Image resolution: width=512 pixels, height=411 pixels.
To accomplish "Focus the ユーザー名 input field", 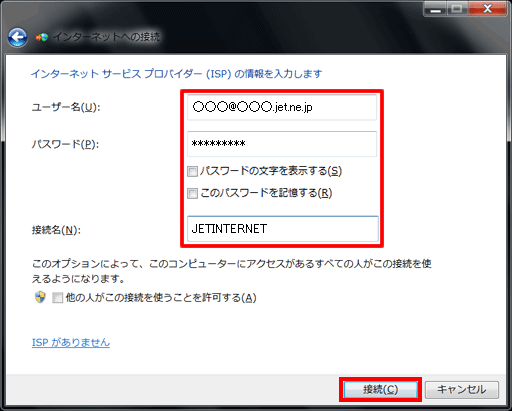I will tap(282, 107).
